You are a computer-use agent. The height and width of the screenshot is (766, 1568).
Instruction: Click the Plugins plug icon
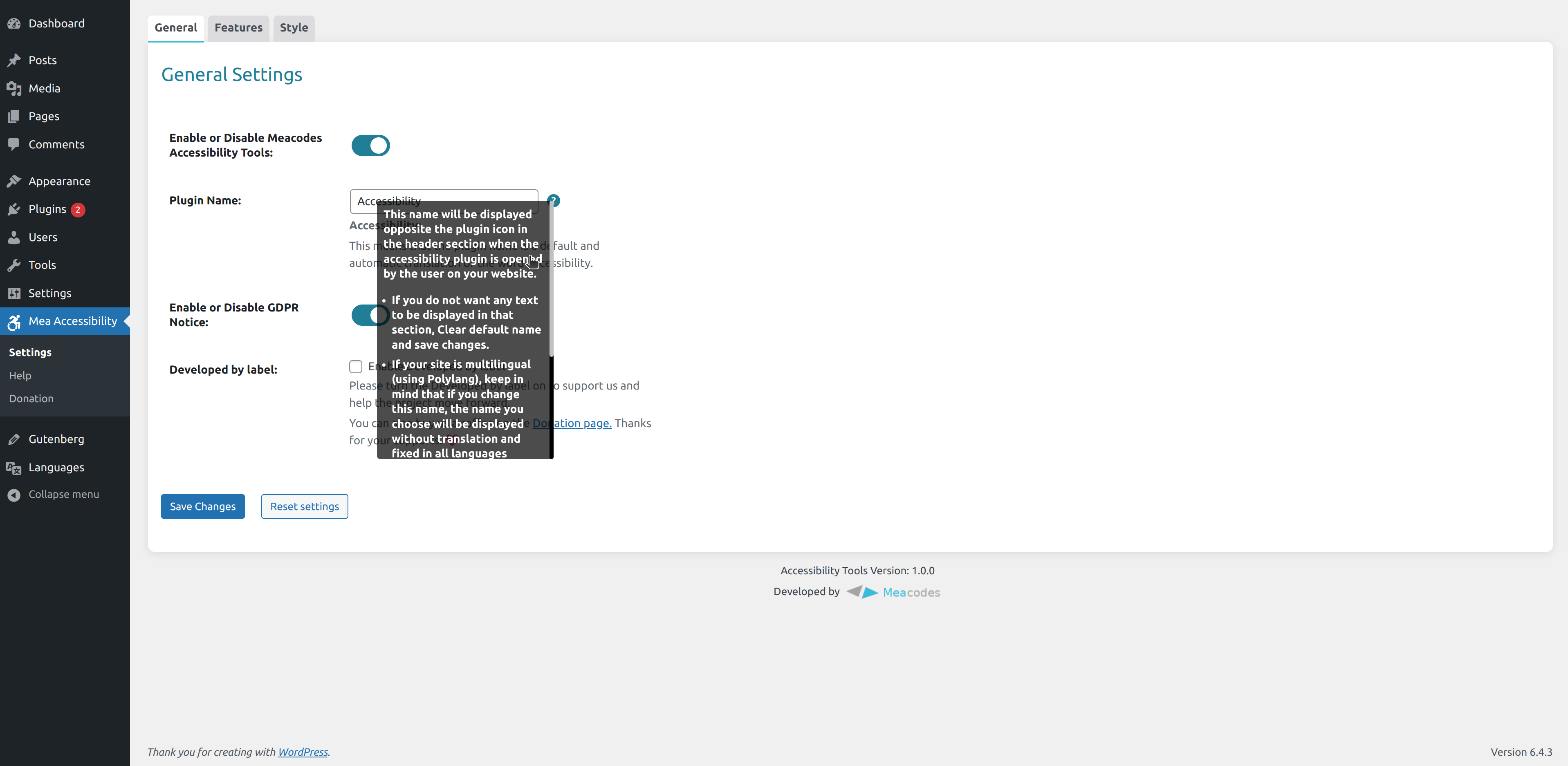tap(14, 209)
